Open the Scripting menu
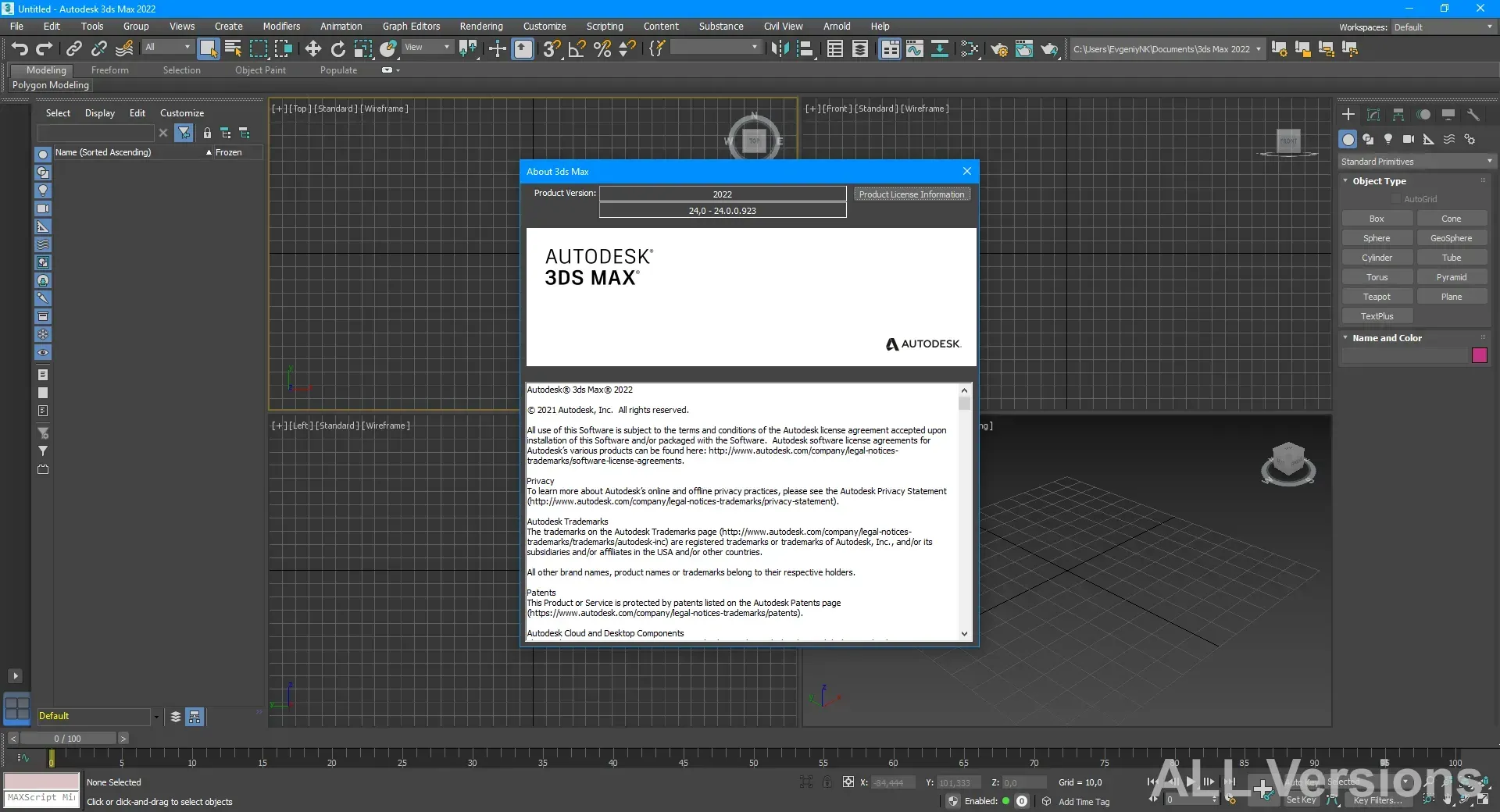 click(605, 26)
